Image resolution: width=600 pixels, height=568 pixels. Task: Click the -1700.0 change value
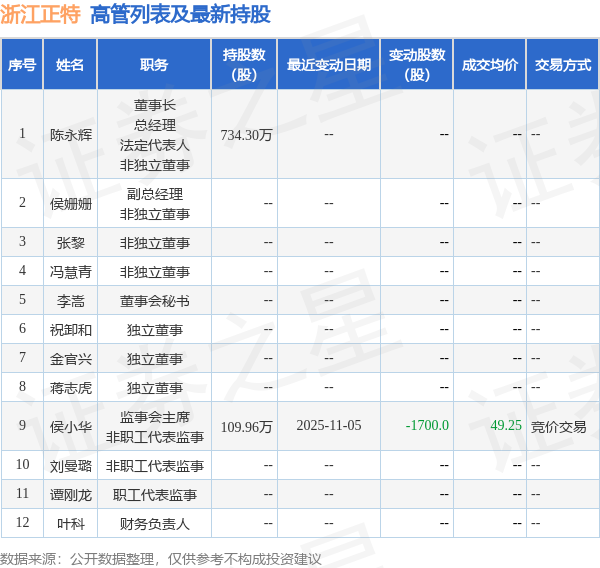point(427,426)
